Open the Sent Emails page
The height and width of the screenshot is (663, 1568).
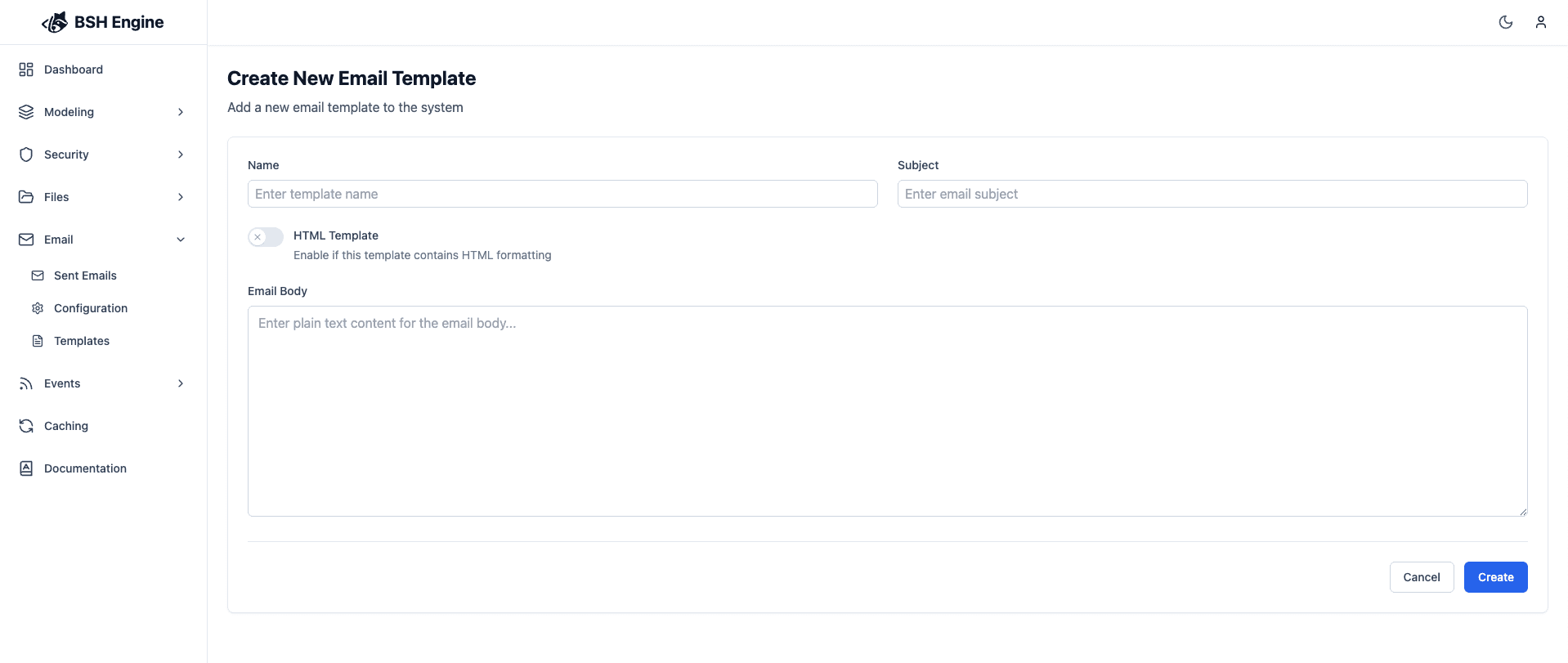point(85,276)
